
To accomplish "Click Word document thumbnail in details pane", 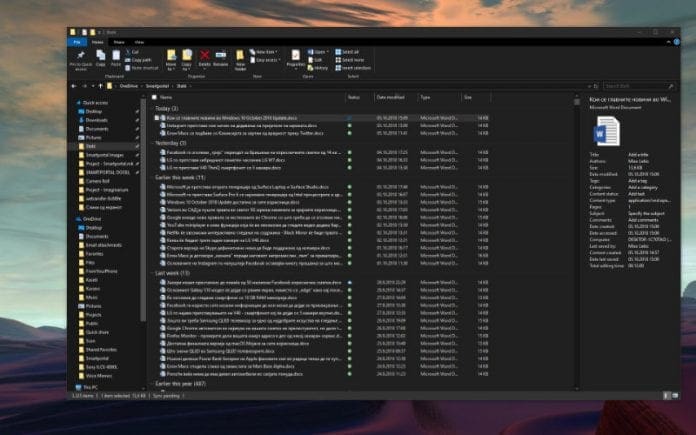I will 606,130.
